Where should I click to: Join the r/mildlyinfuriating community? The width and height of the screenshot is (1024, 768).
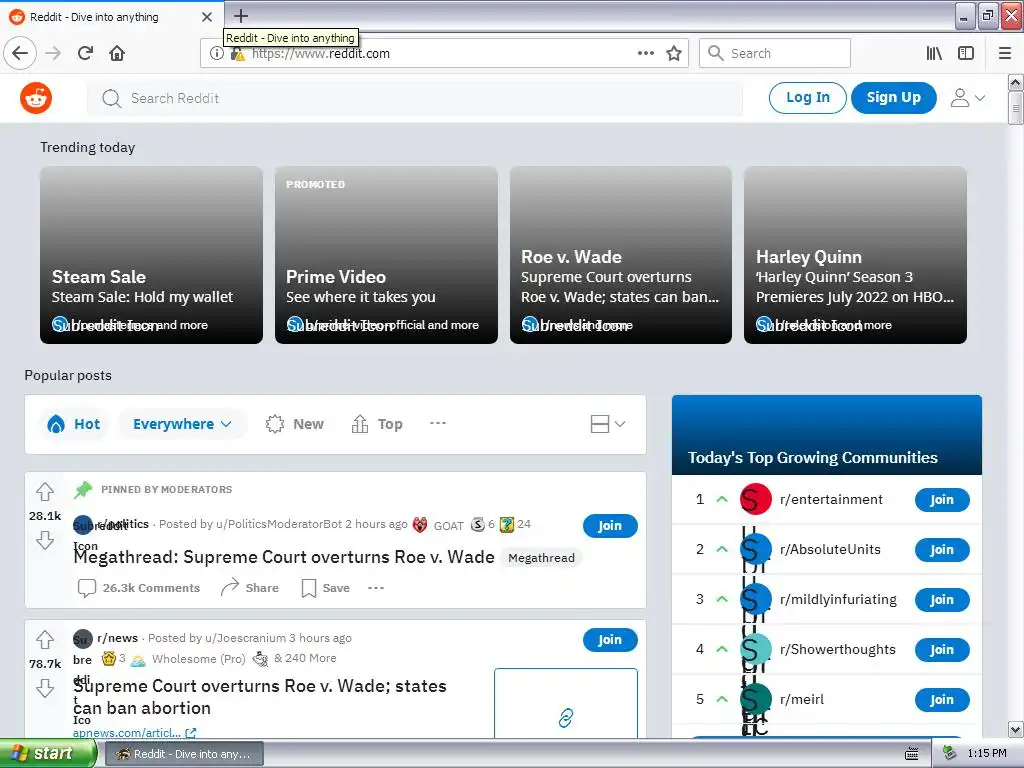coord(942,600)
